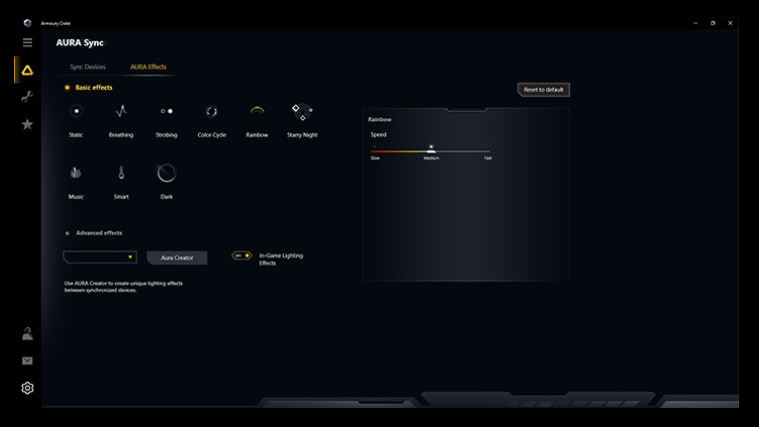759x427 pixels.
Task: Select the Music lighting effect
Action: [76, 173]
